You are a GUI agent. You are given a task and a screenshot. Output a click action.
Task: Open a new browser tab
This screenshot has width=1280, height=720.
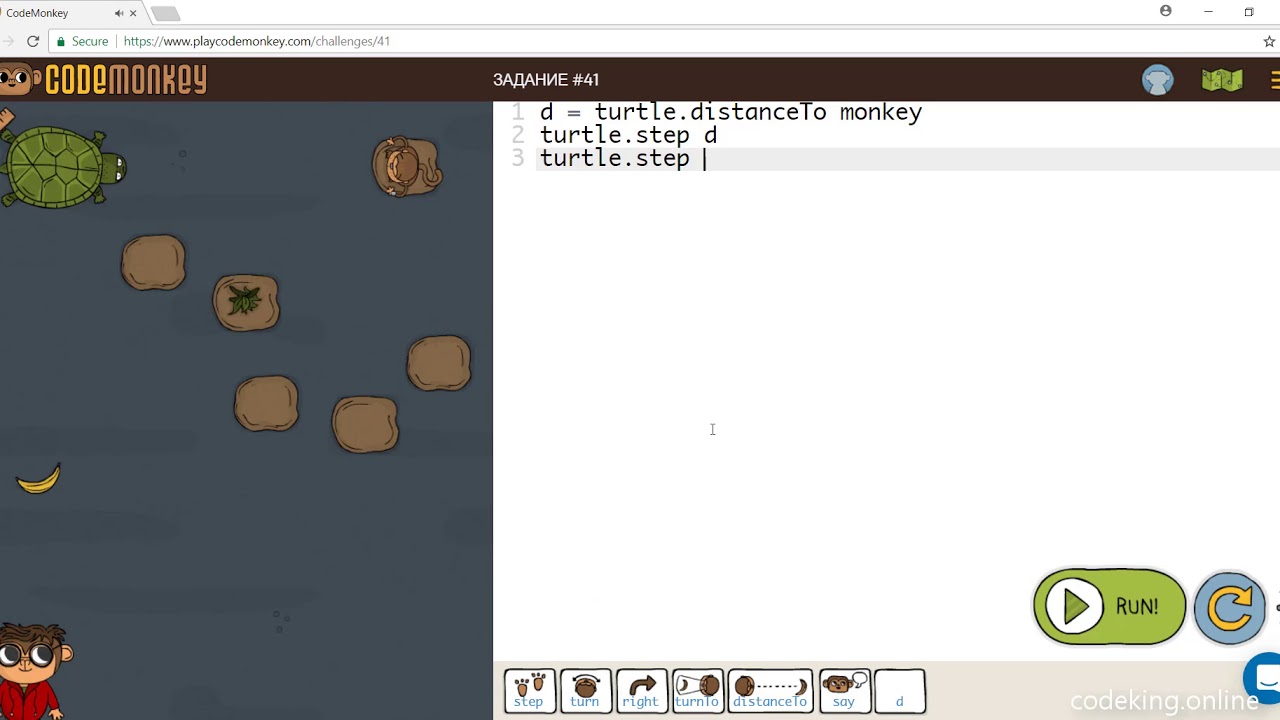click(165, 14)
